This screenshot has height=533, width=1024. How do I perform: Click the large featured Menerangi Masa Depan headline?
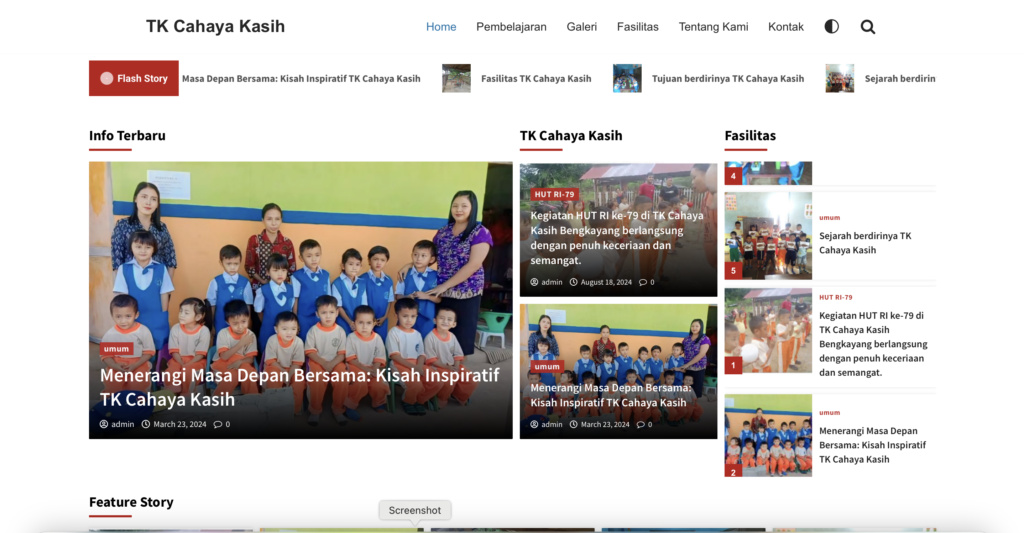[299, 387]
